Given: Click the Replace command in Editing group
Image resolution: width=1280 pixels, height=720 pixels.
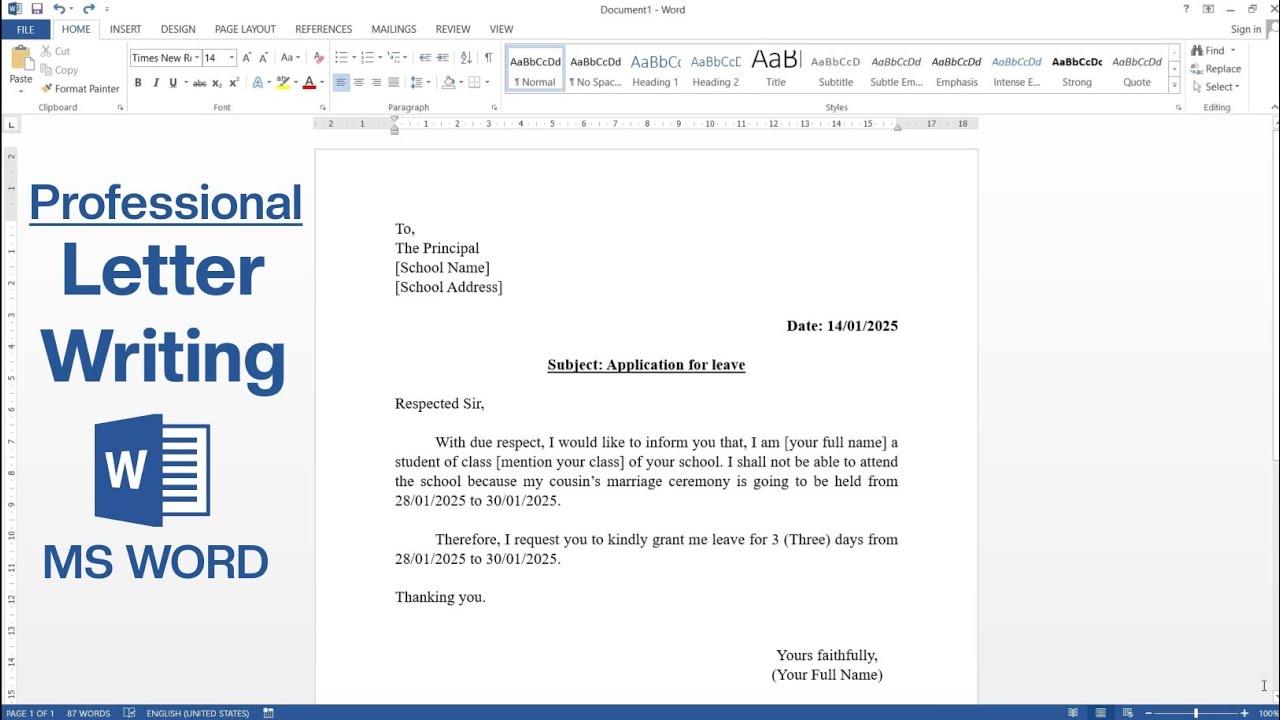Looking at the screenshot, I should click(1216, 69).
